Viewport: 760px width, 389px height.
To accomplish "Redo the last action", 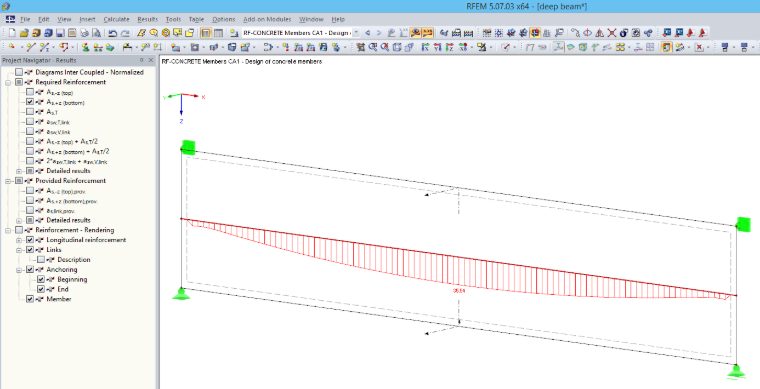I will 125,33.
